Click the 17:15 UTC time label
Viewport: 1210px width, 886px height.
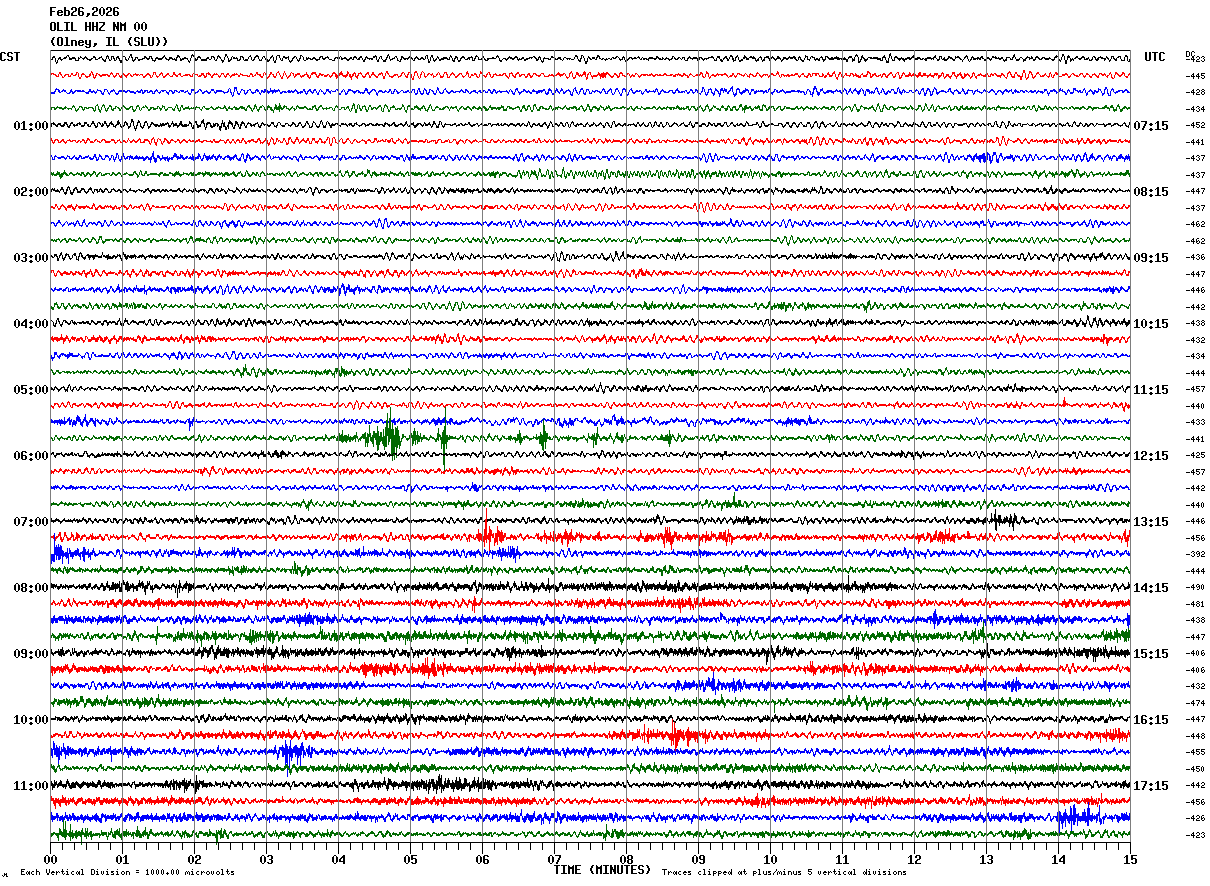pos(1151,786)
